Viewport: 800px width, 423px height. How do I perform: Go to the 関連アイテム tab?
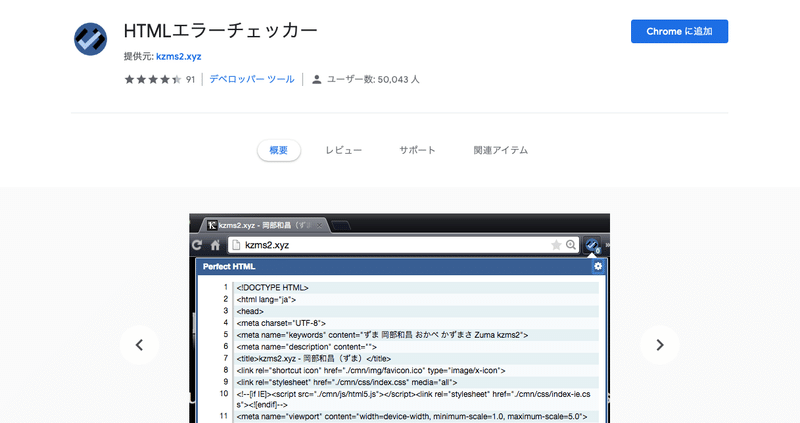pos(500,151)
